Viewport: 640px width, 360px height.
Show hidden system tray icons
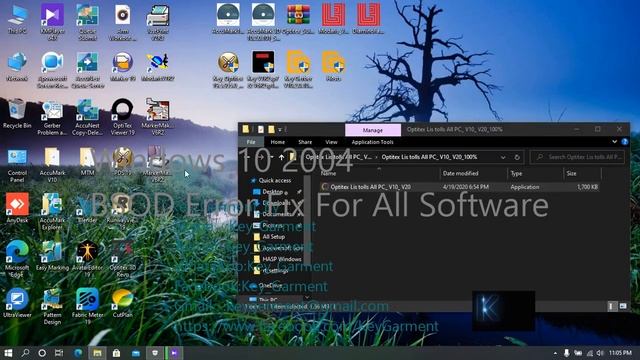(555, 353)
